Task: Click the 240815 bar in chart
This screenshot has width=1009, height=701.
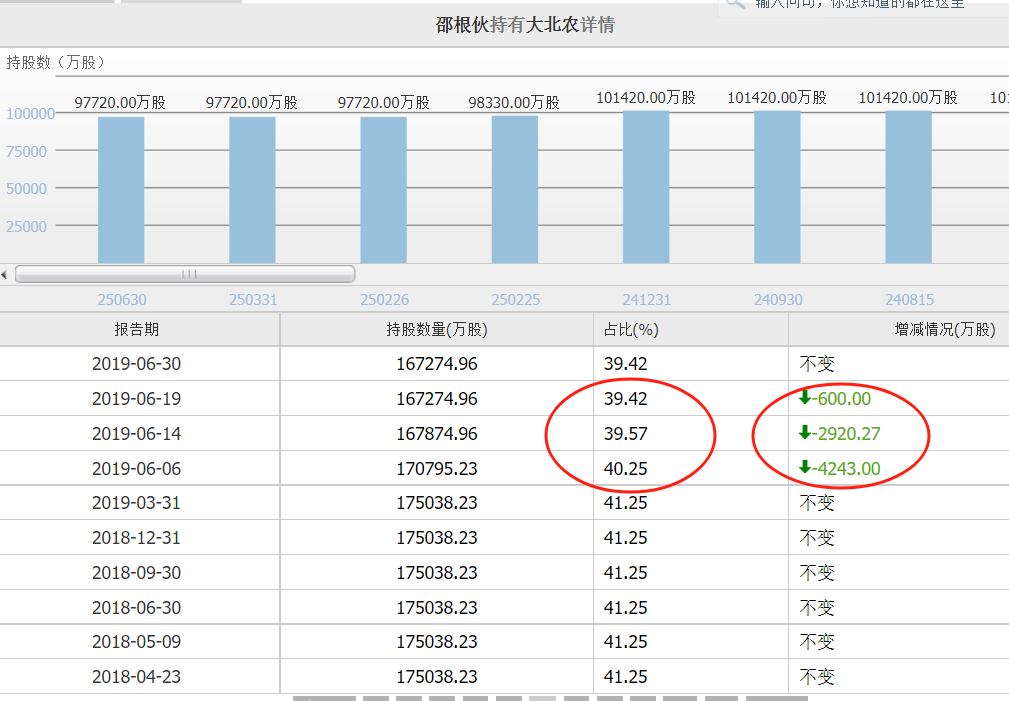Action: 909,187
